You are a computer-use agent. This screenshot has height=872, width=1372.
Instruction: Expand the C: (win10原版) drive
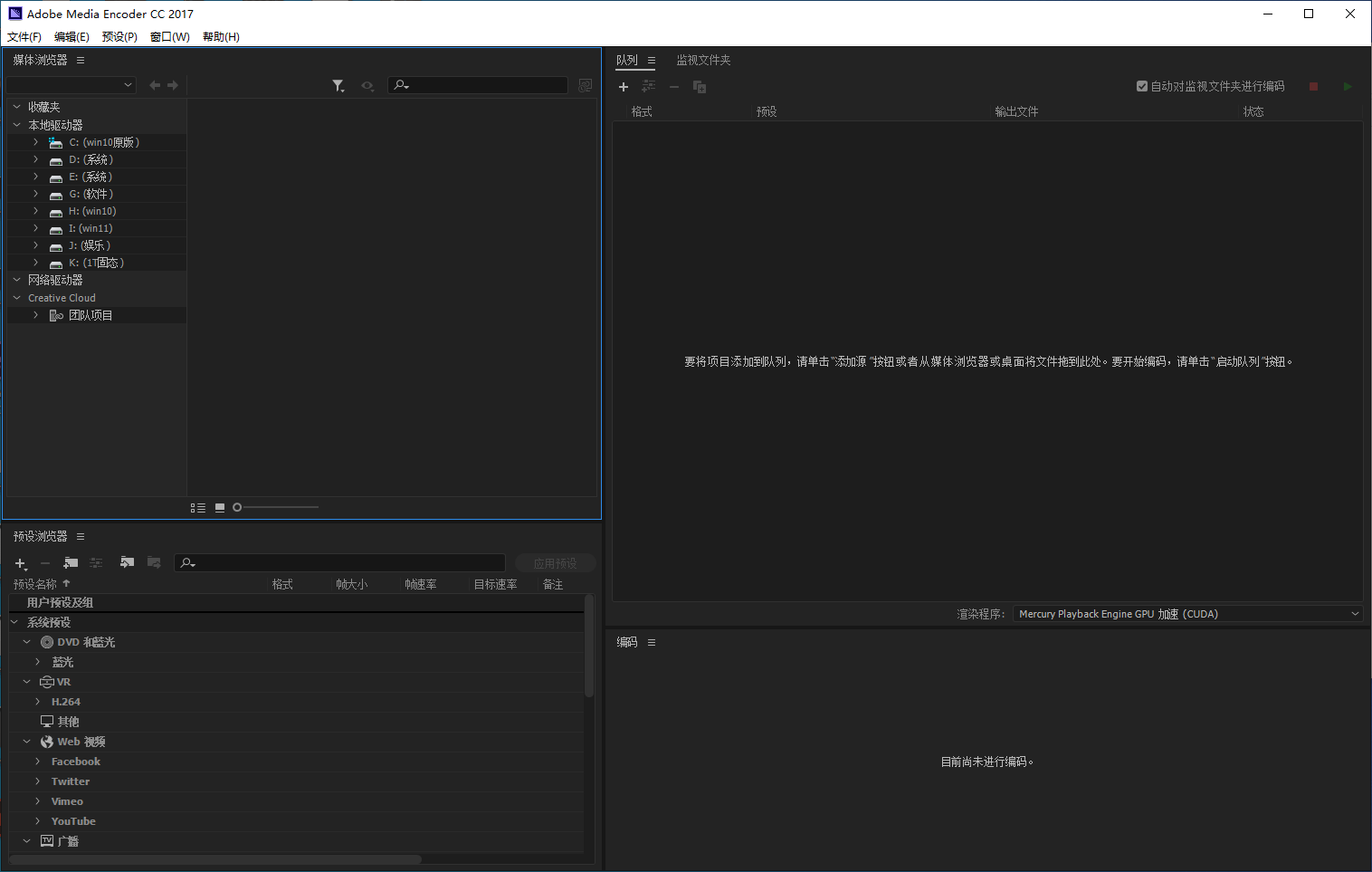[36, 142]
